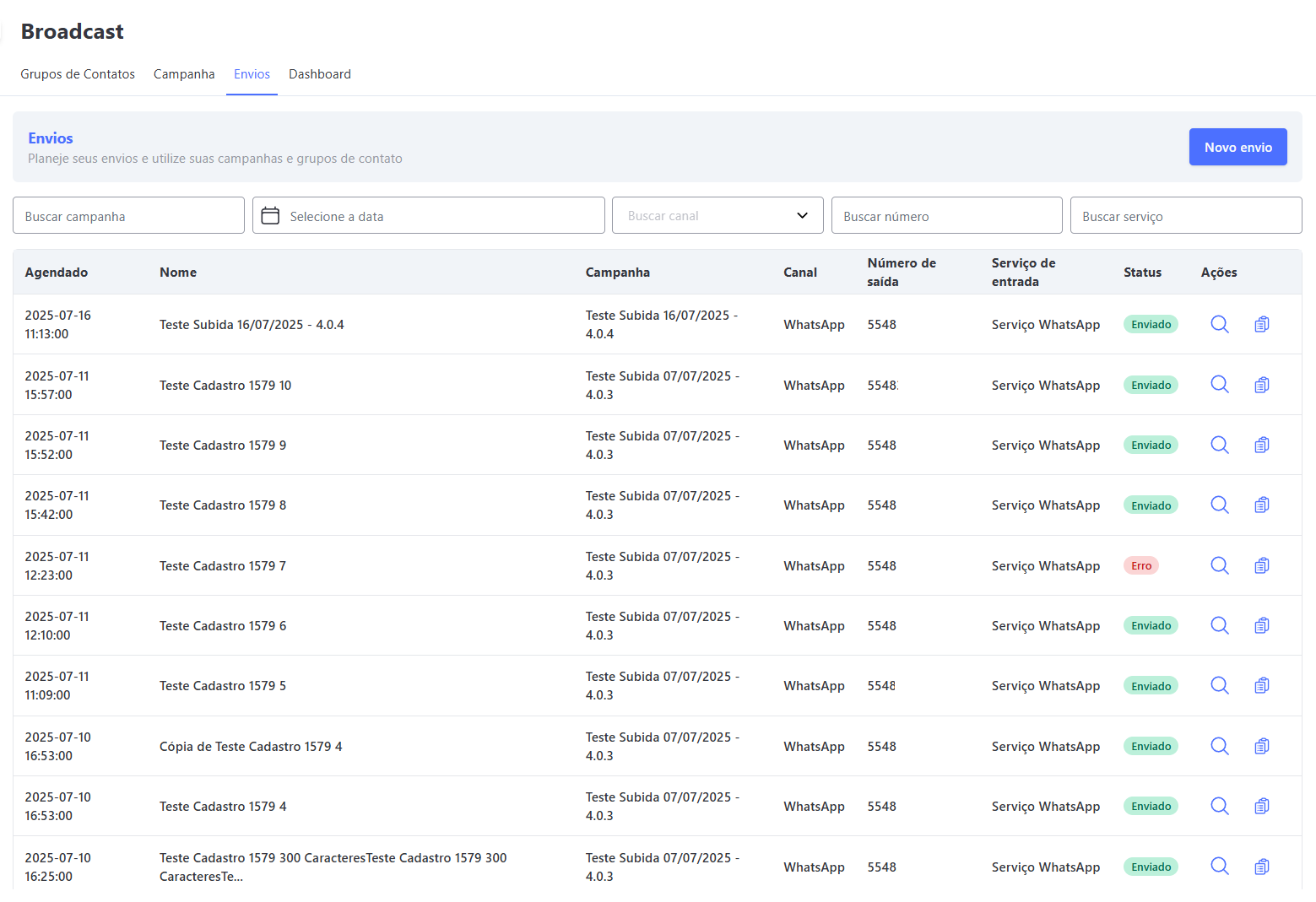
Task: Click date cell 2025-07-10 16:25:00
Action: [57, 867]
